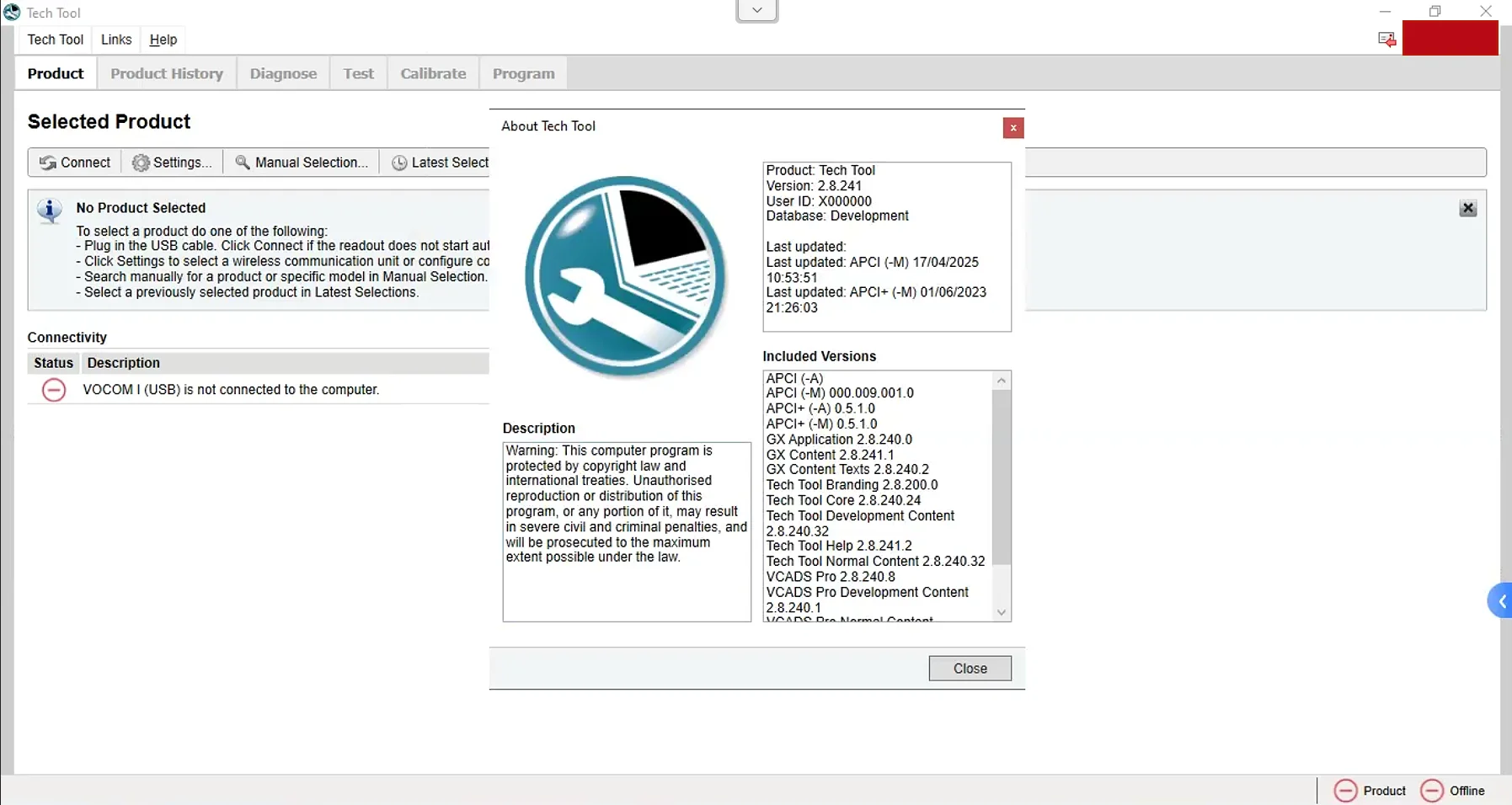Select 'VCADS Pro 2.8.240.8' entry
Image resolution: width=1512 pixels, height=805 pixels.
pyautogui.click(x=831, y=577)
